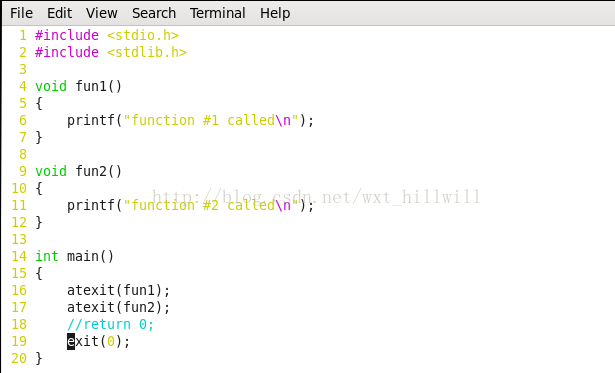
Task: Click the '#include <stdio.h>' line
Action: pos(107,35)
